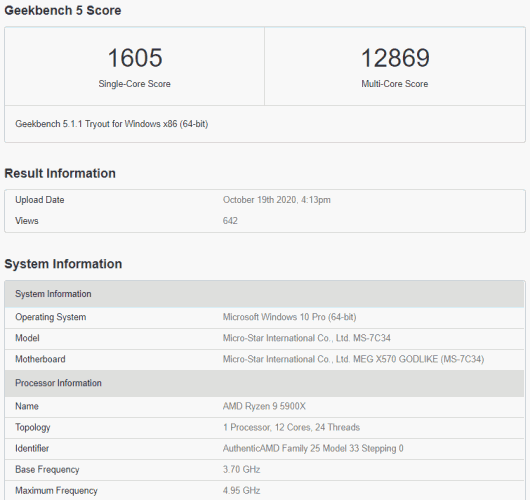Click the Geekbench 5 Score heading
Screen dimensions: 530x500
[63, 10]
